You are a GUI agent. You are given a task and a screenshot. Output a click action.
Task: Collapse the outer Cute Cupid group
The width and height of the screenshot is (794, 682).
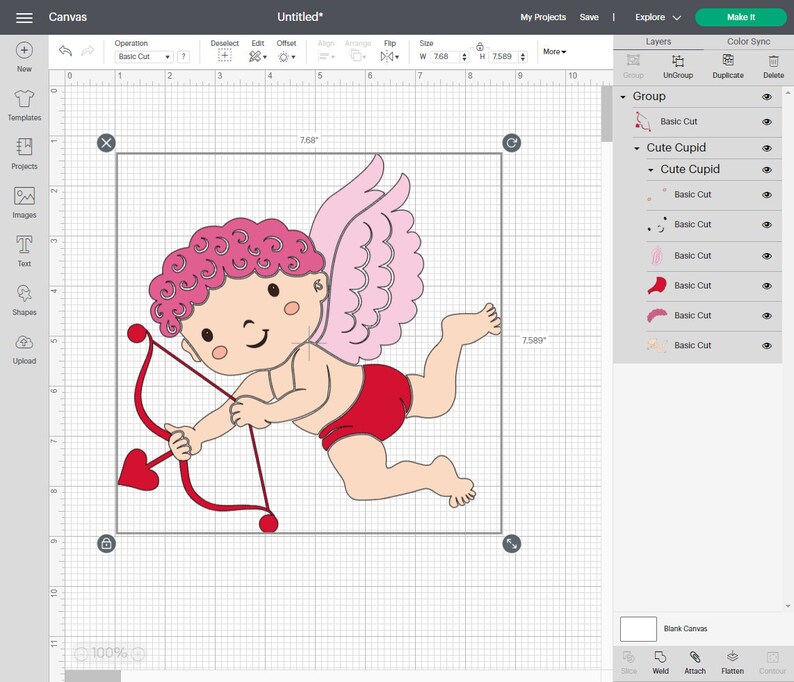point(637,148)
